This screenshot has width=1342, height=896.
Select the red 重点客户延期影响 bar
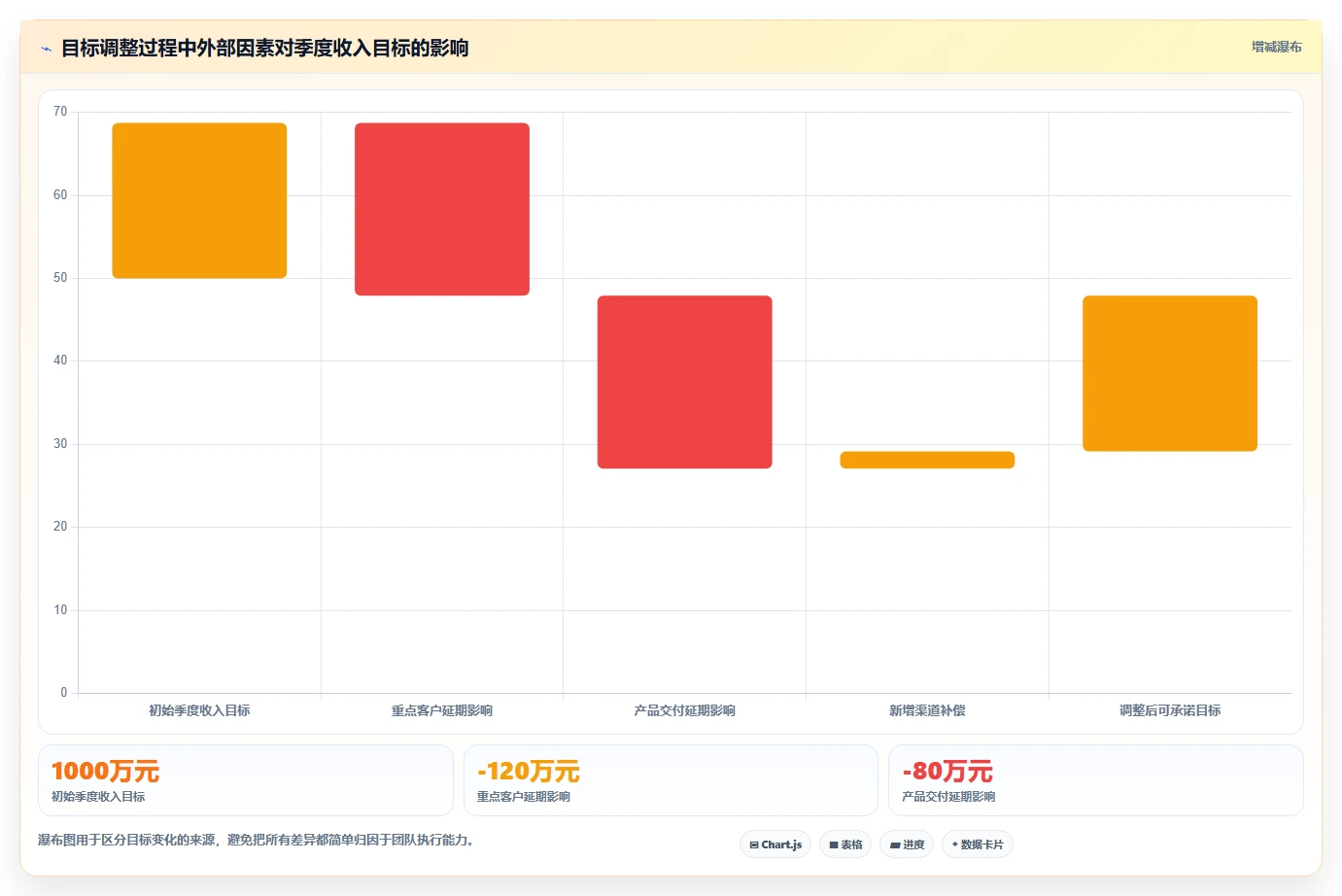pyautogui.click(x=442, y=209)
